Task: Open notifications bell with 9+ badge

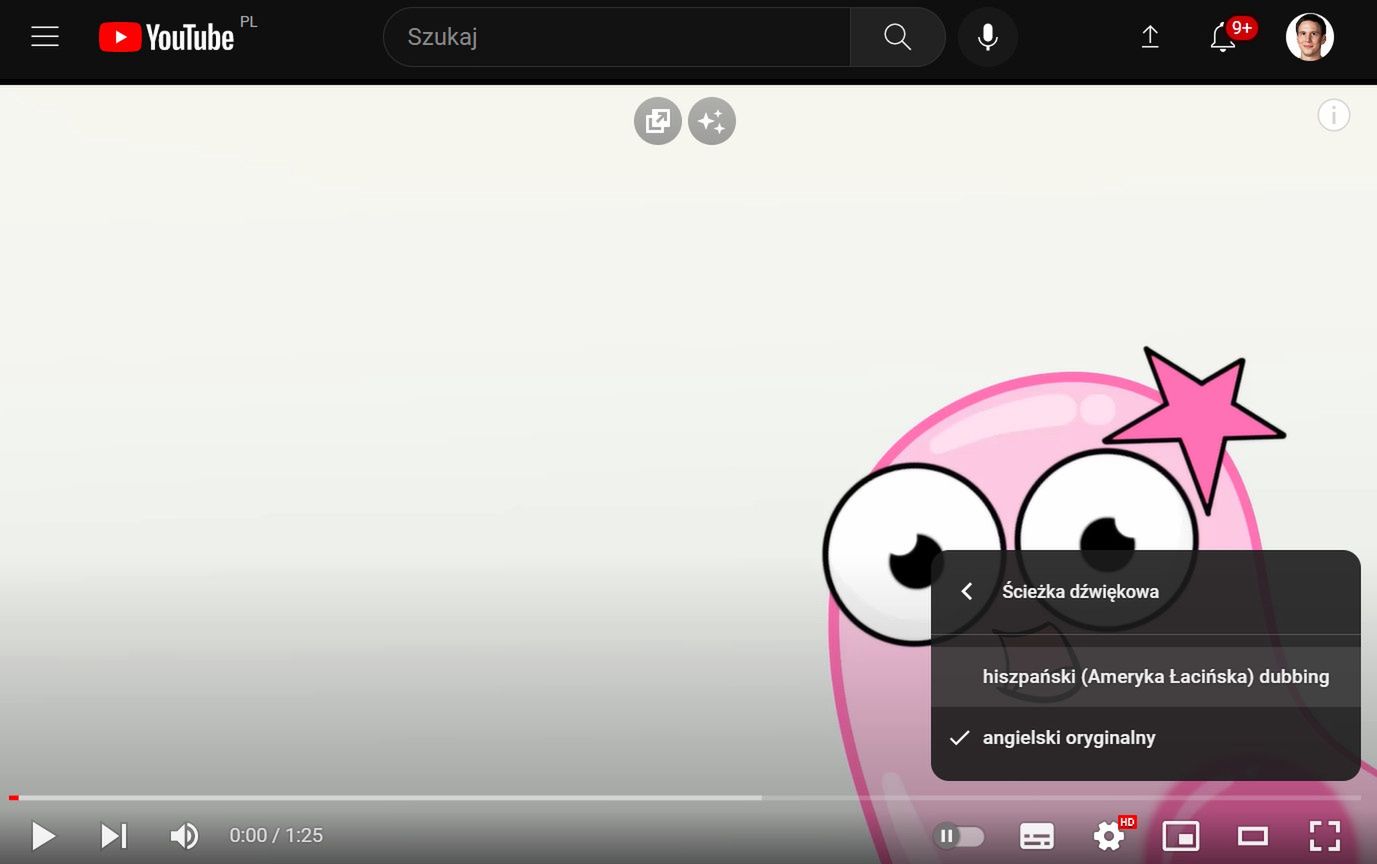Action: coord(1223,37)
